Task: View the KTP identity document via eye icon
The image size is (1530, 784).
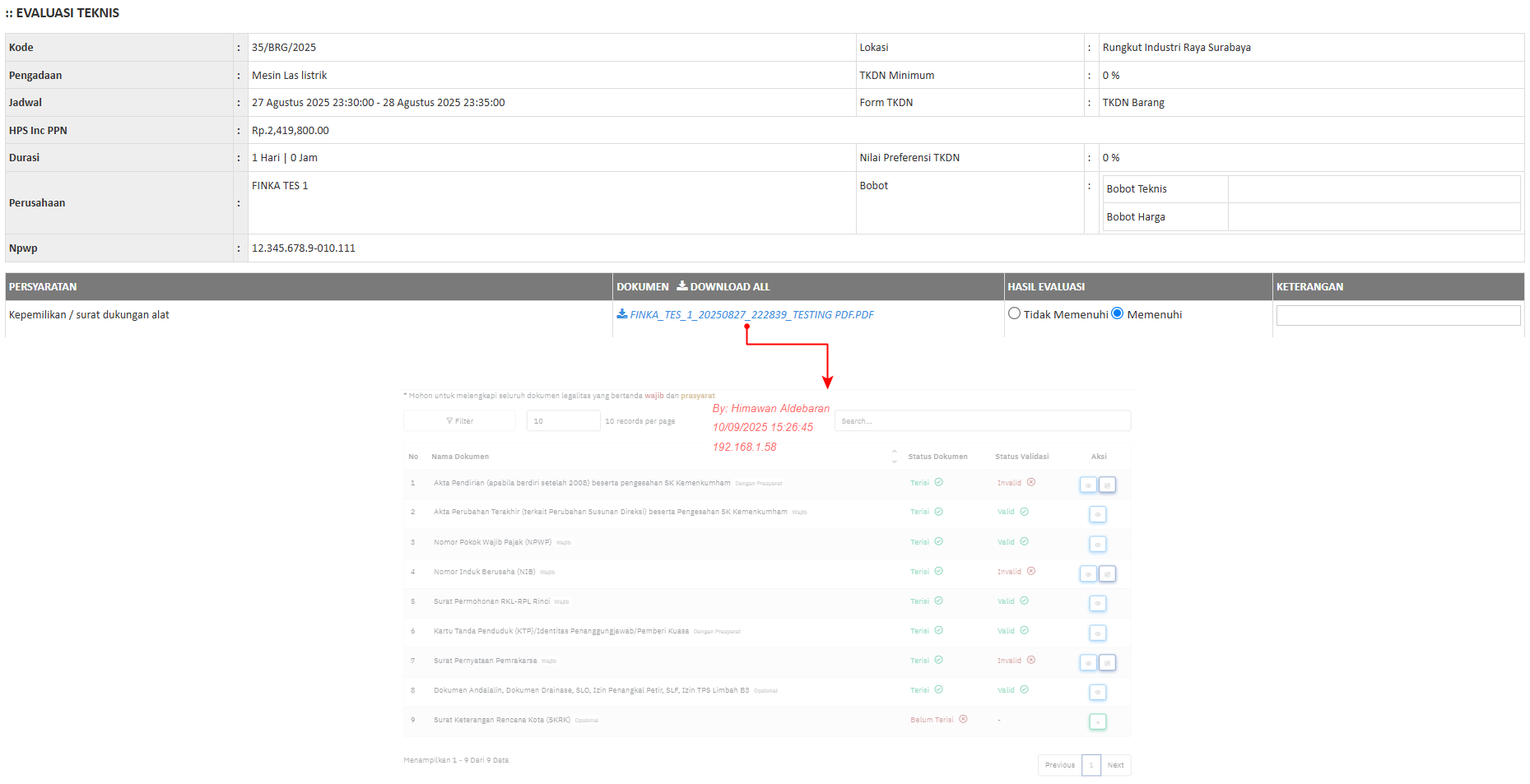Action: (x=1097, y=633)
